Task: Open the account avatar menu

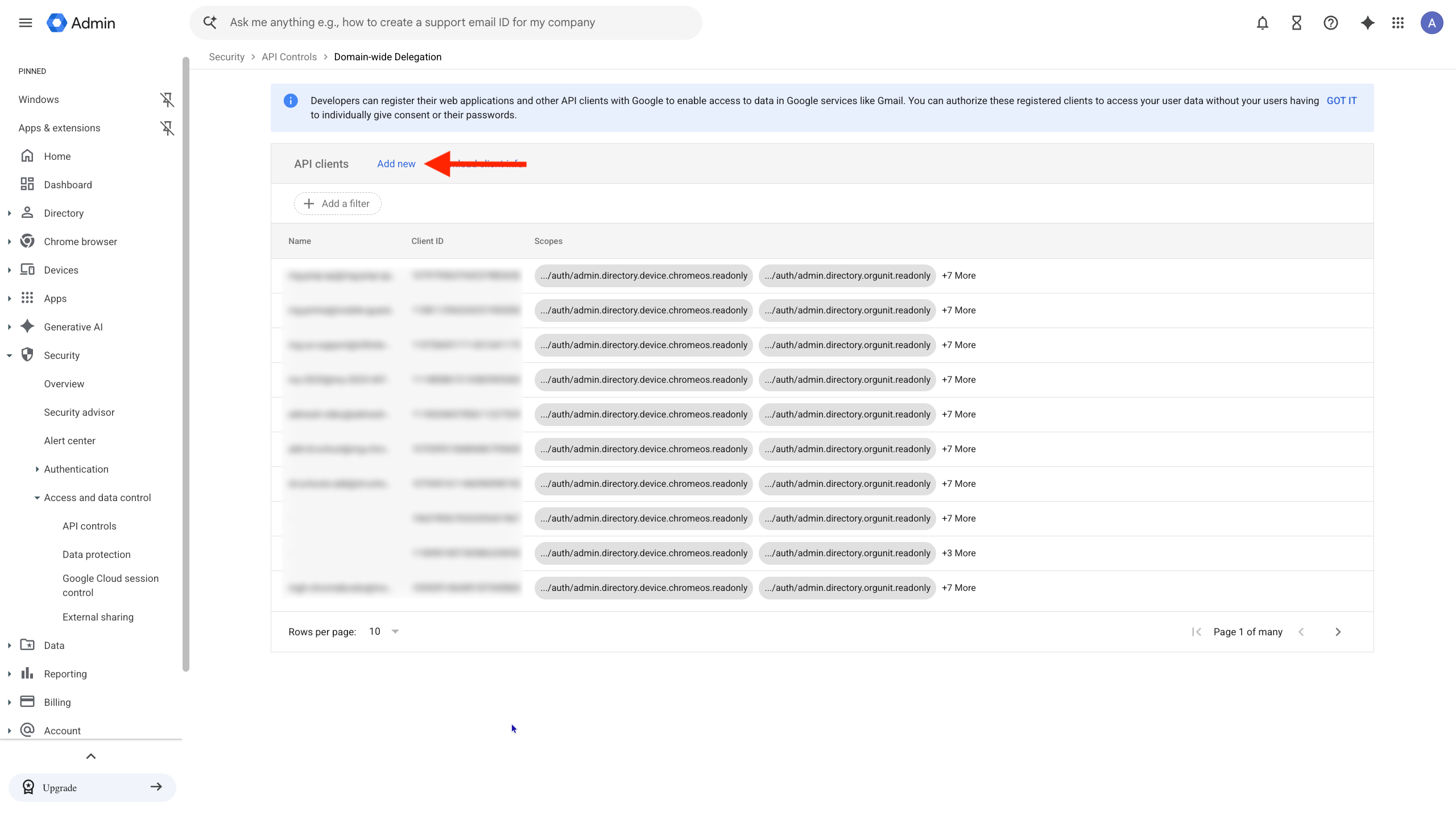Action: [1432, 23]
